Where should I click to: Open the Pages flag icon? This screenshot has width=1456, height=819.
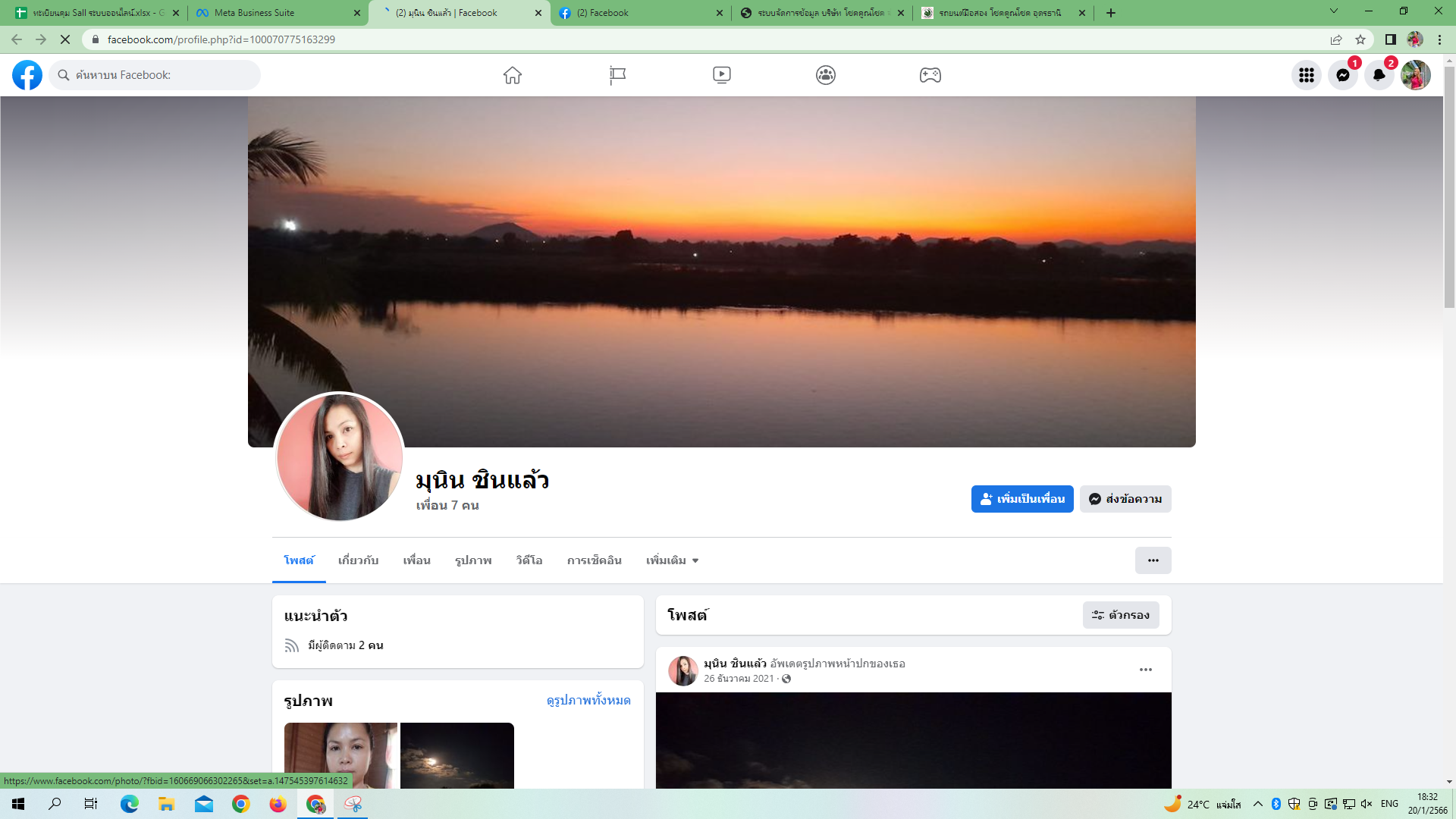pos(617,75)
